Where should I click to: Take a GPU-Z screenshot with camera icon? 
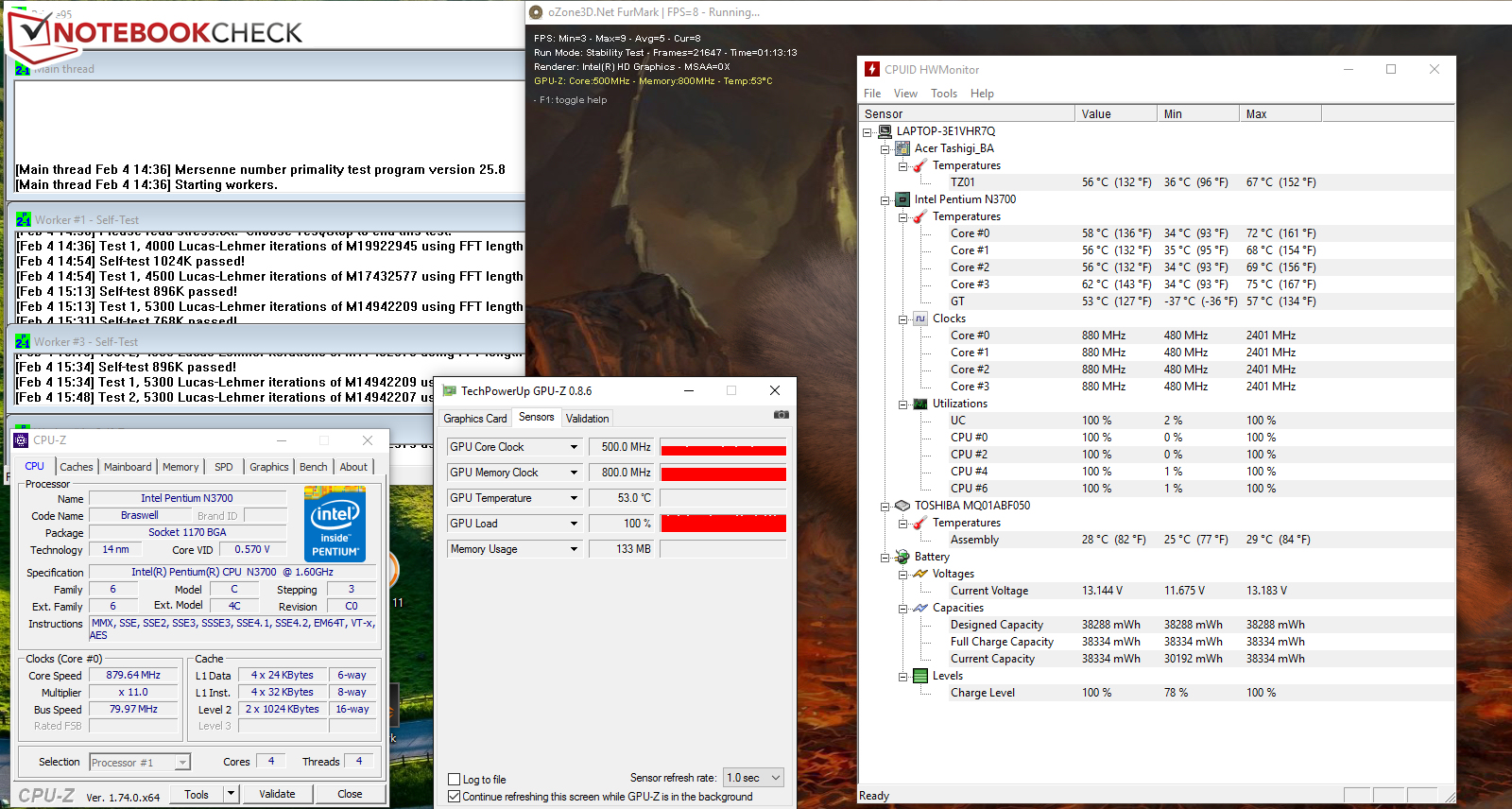point(781,415)
